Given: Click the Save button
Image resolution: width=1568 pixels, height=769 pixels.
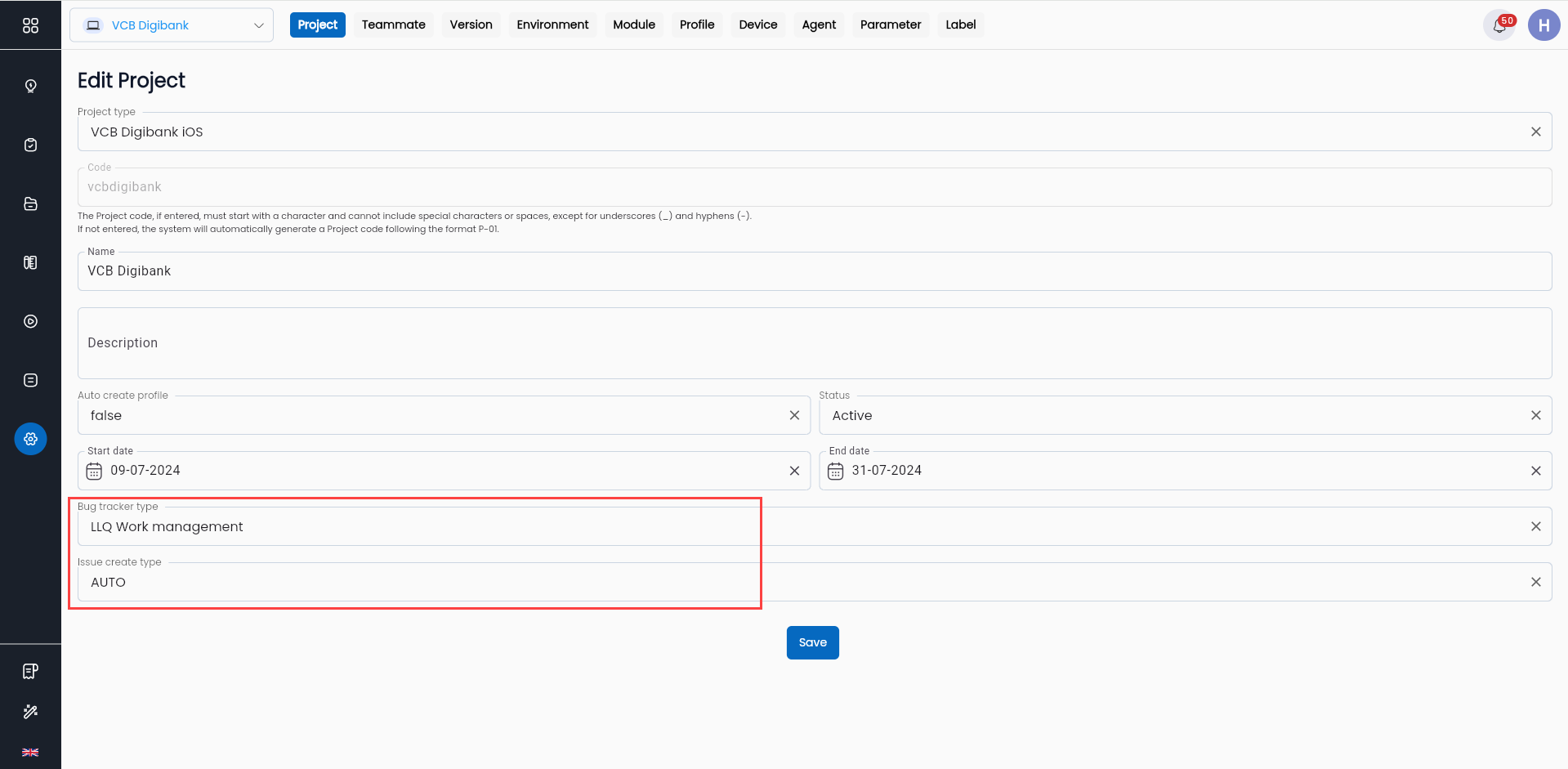Looking at the screenshot, I should tap(813, 642).
